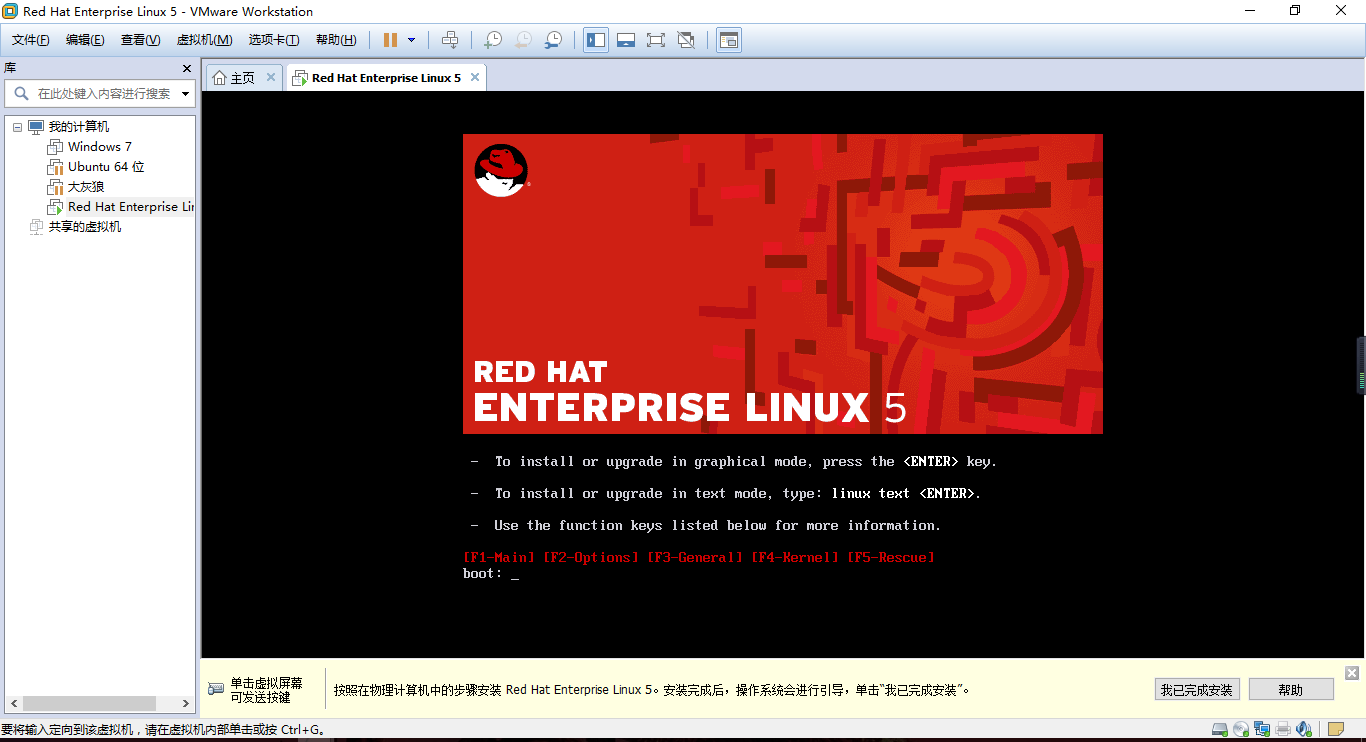
Task: Click the [F1-Main] text in console
Action: coord(499,557)
